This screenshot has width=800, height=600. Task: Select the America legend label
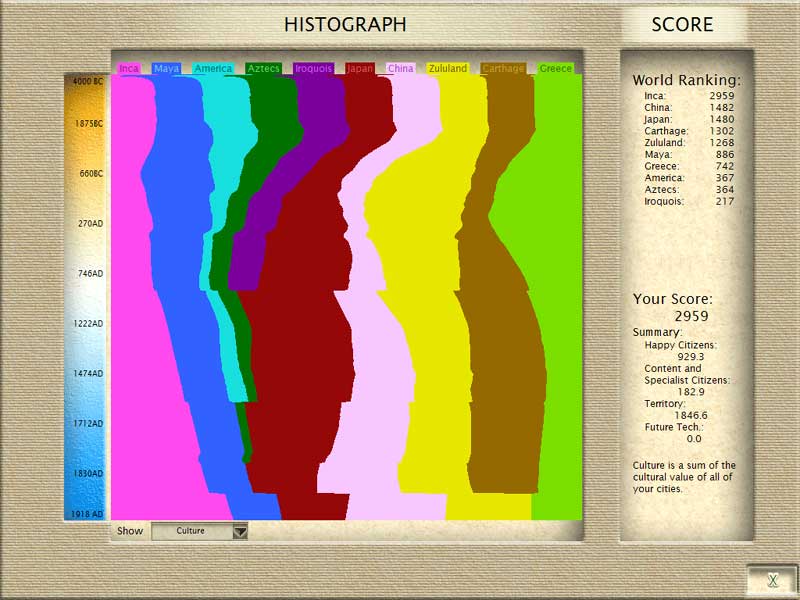213,69
